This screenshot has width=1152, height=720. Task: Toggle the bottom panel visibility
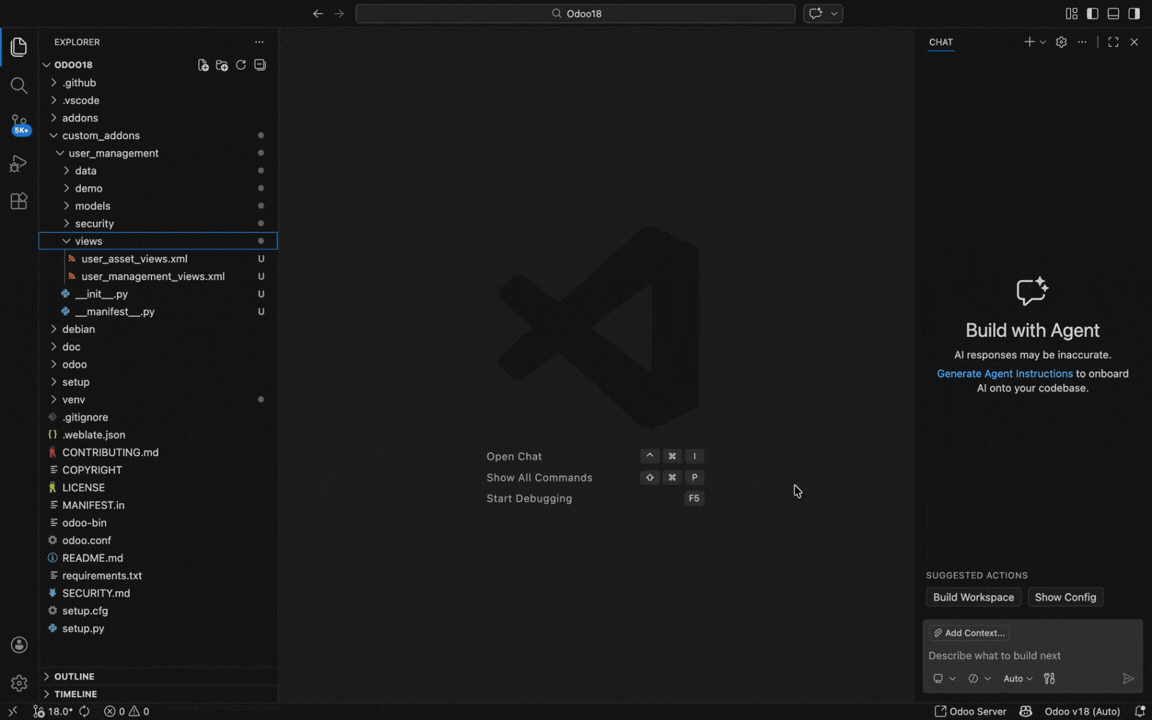pos(1113,13)
